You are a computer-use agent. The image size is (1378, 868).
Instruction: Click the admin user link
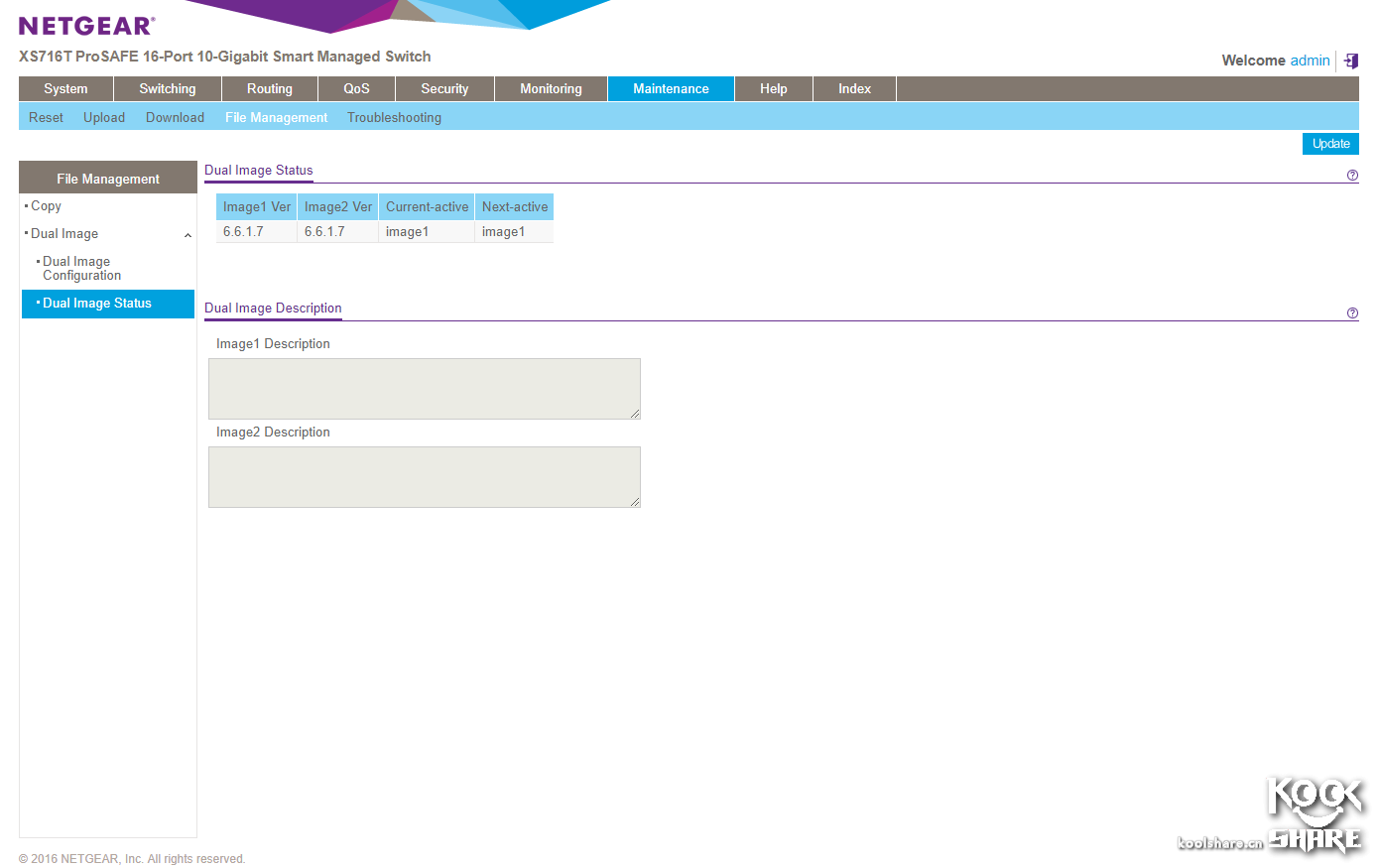point(1310,61)
